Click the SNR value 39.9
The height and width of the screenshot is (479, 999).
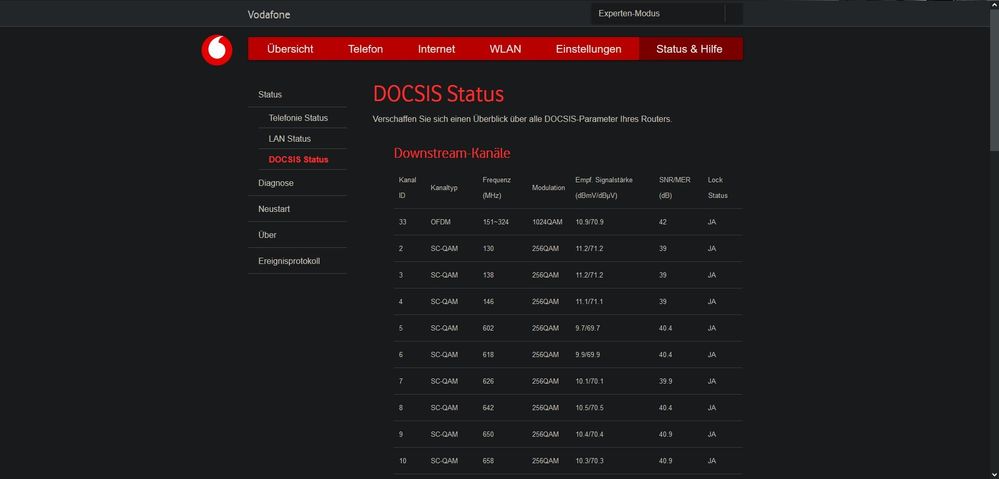tap(665, 382)
